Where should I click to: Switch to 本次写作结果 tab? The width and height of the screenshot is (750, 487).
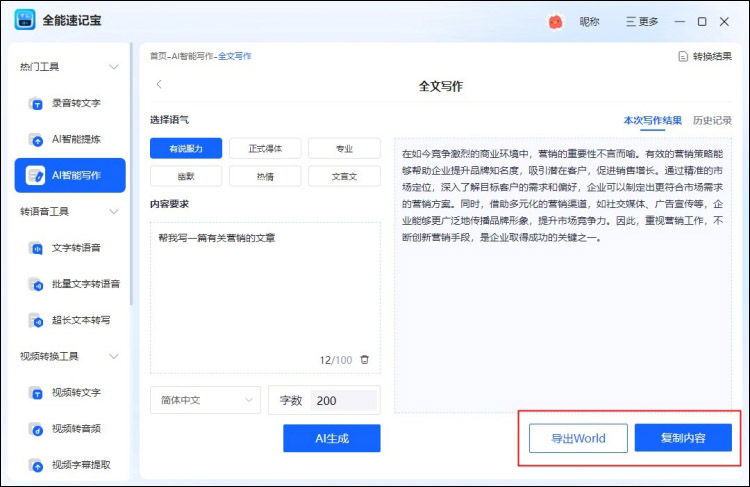click(x=652, y=121)
